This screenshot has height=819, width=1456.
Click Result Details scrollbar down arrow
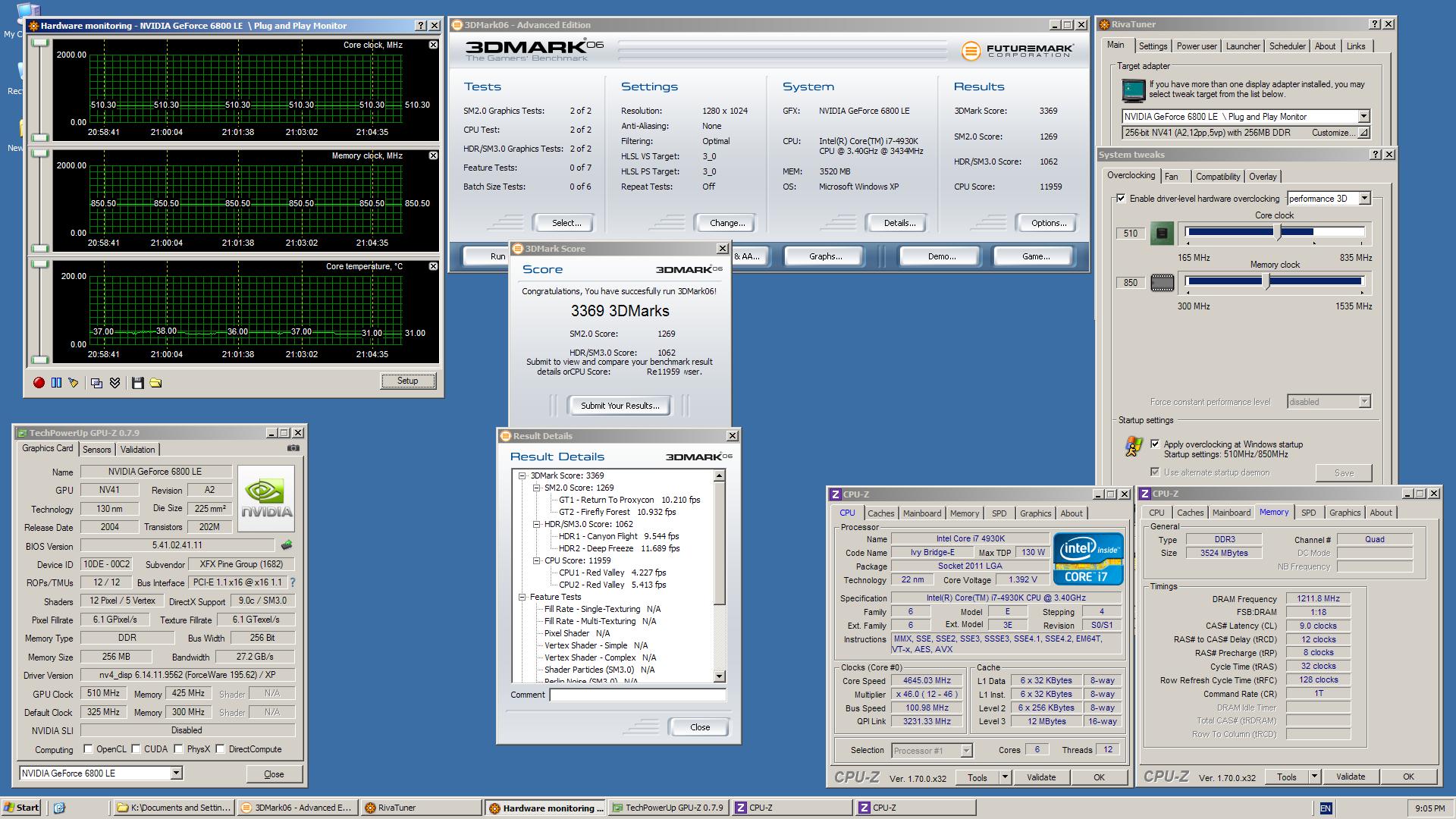[x=720, y=676]
